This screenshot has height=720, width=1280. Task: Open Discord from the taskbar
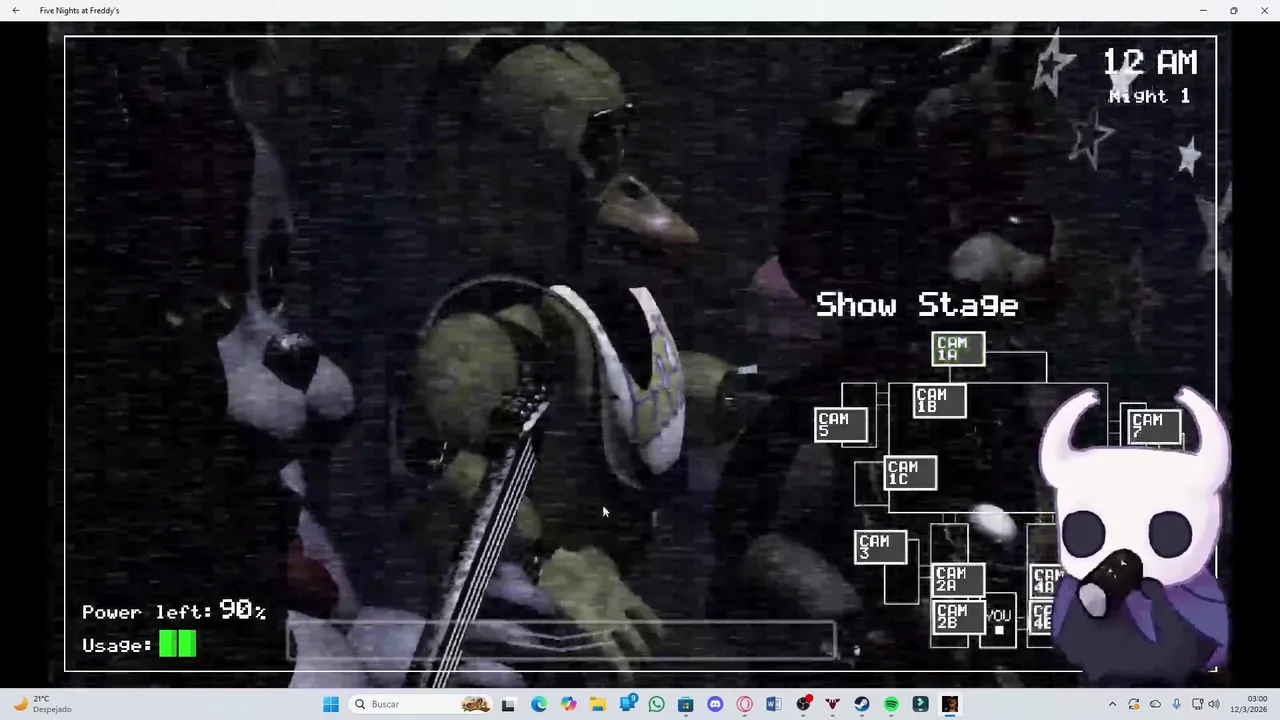pyautogui.click(x=715, y=704)
